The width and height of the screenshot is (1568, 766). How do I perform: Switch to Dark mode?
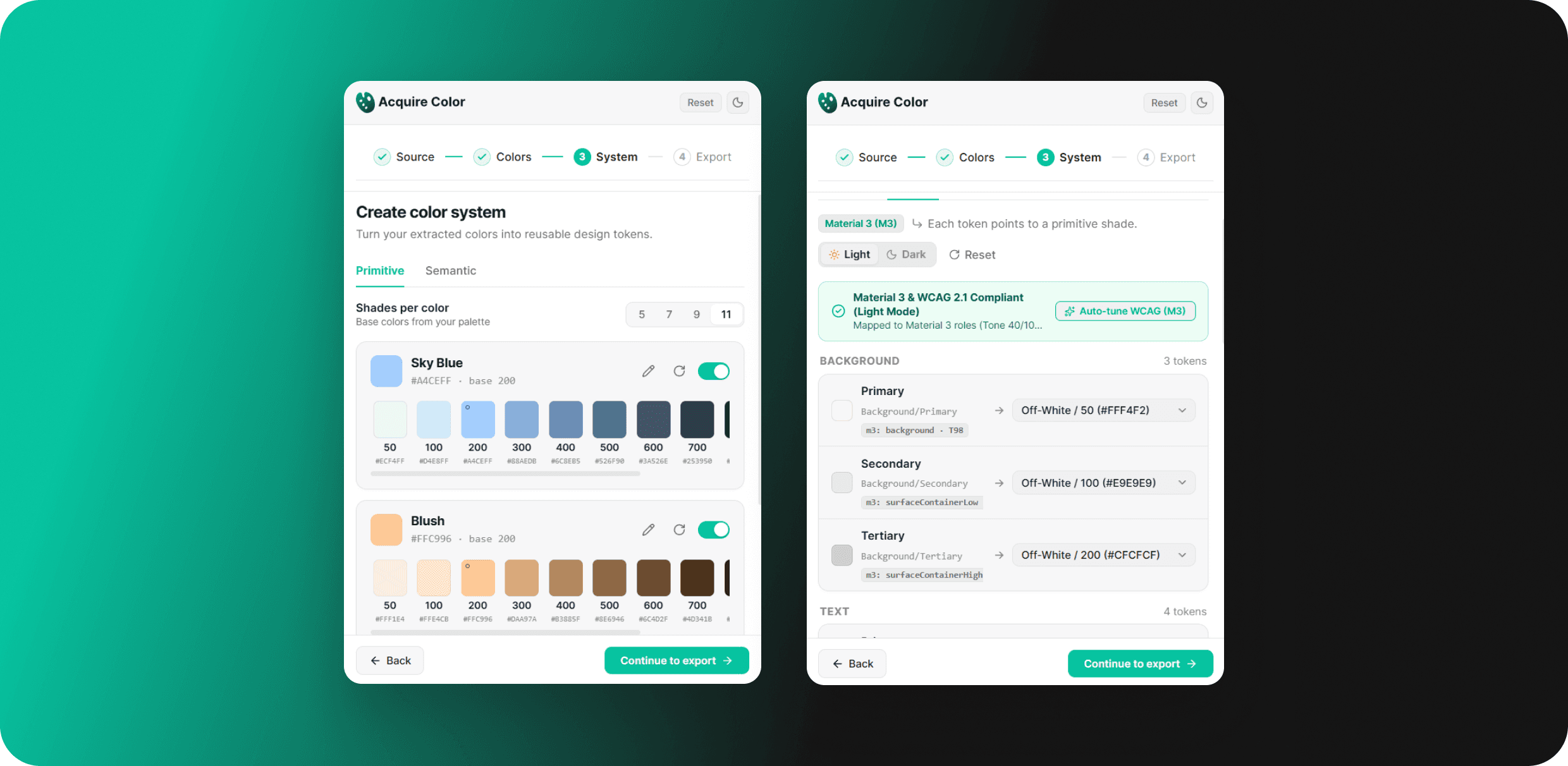pyautogui.click(x=906, y=255)
